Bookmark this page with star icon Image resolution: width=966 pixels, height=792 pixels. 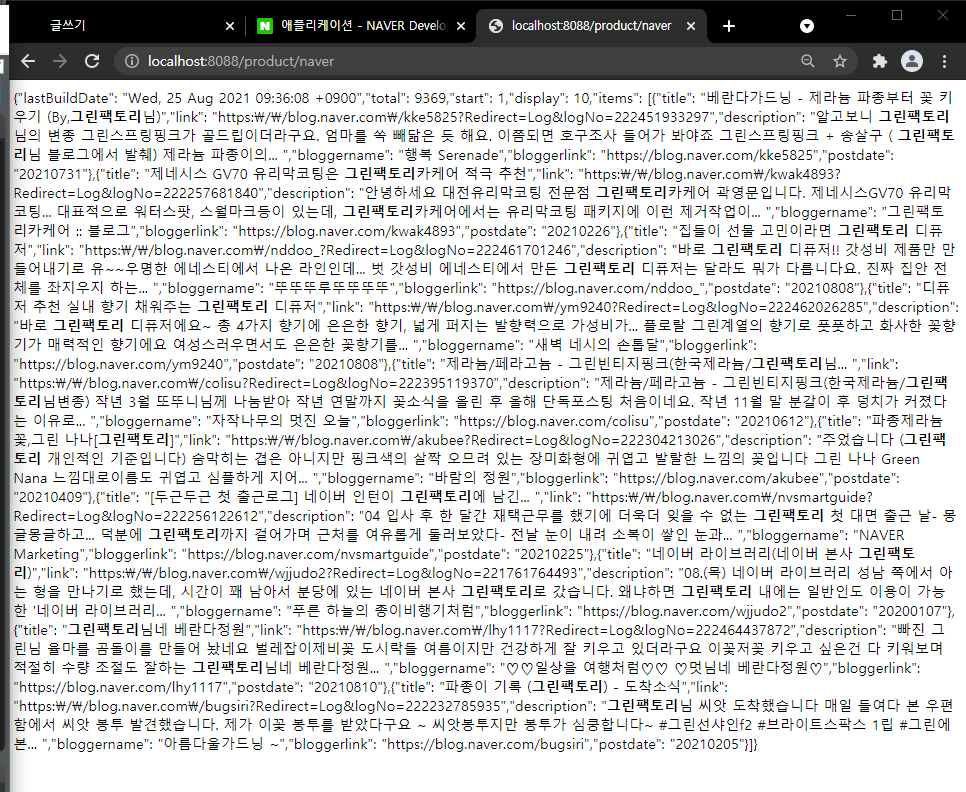tap(840, 61)
